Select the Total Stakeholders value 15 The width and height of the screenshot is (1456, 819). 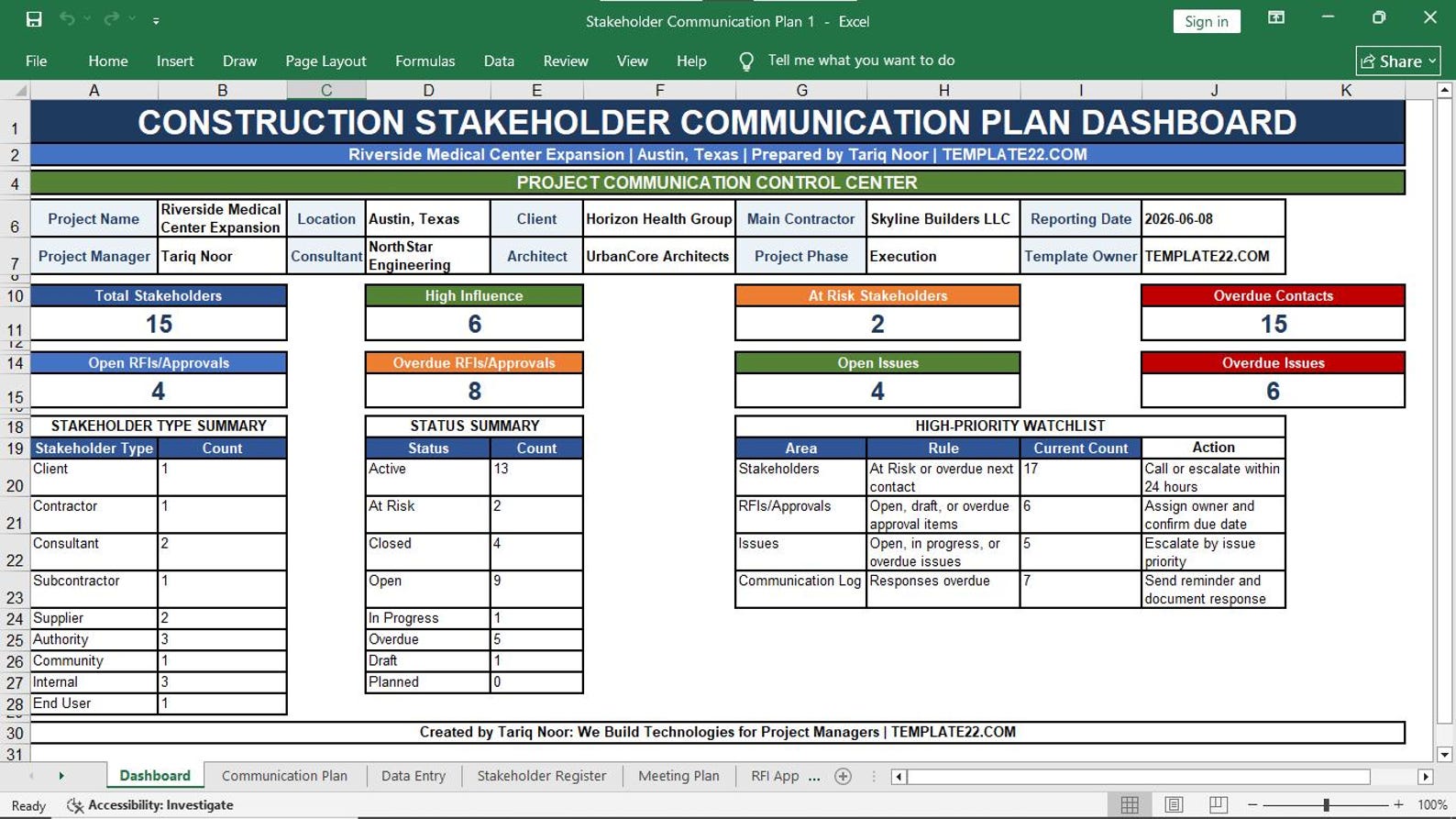pos(159,324)
